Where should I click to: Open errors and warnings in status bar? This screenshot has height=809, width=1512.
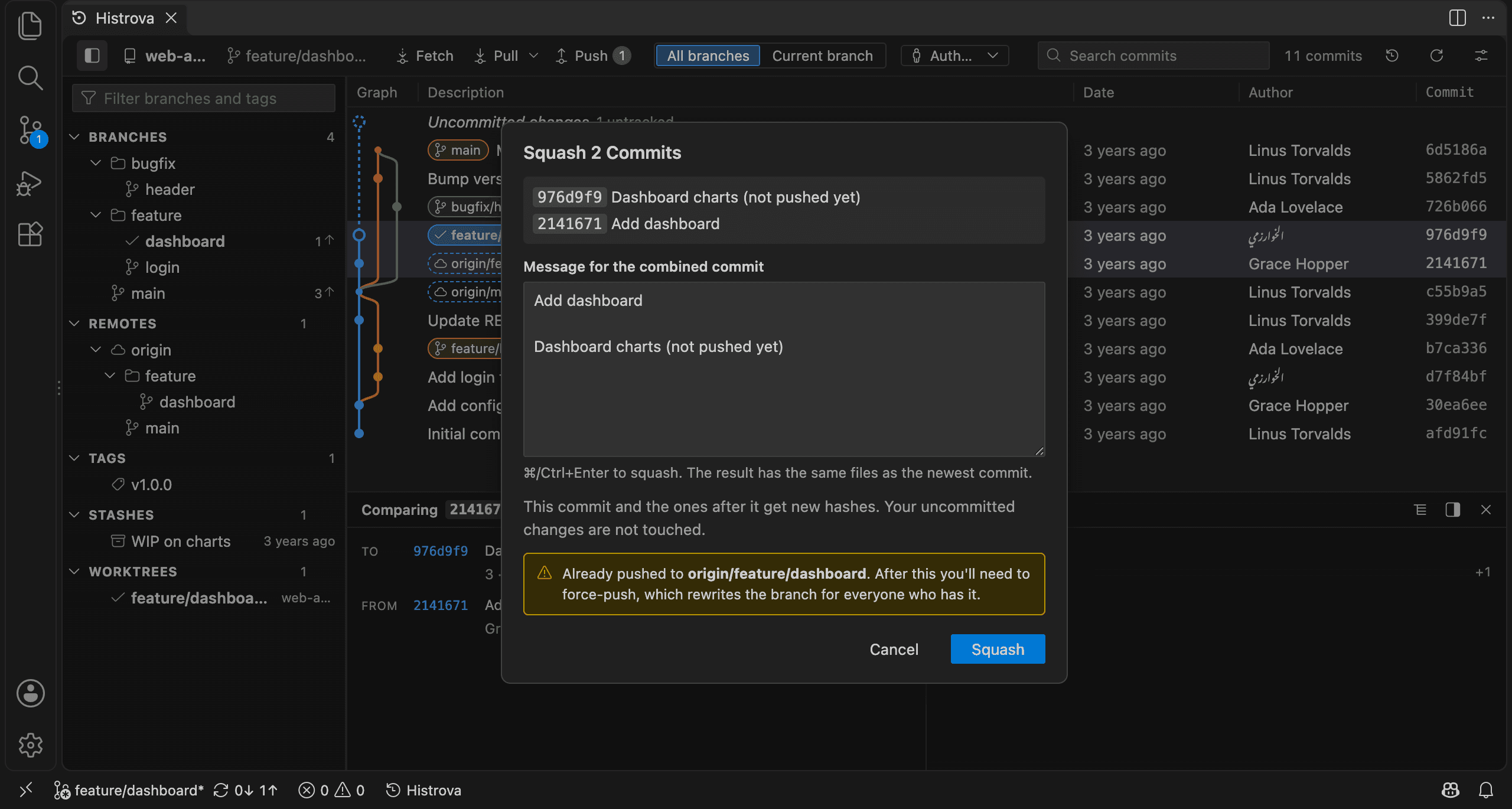click(331, 790)
